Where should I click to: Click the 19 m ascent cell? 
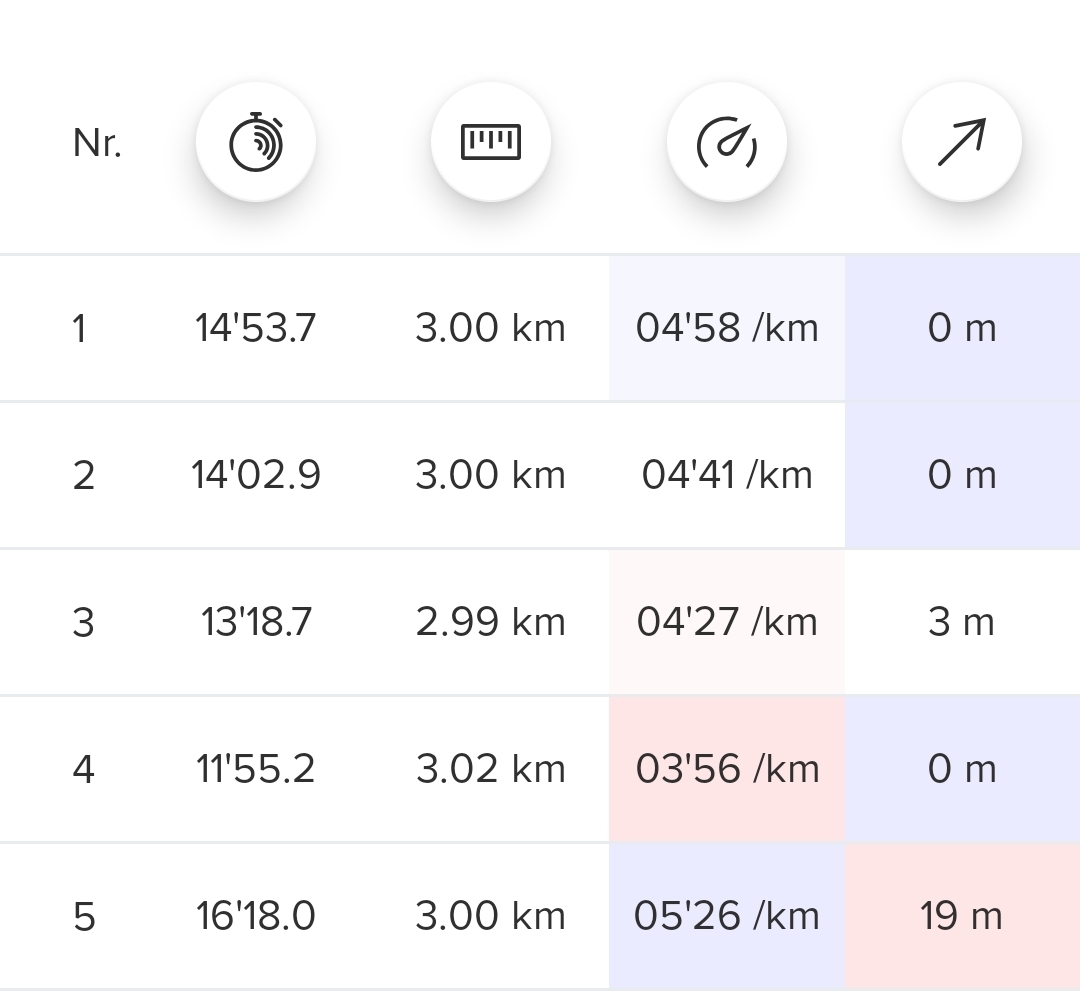point(962,916)
